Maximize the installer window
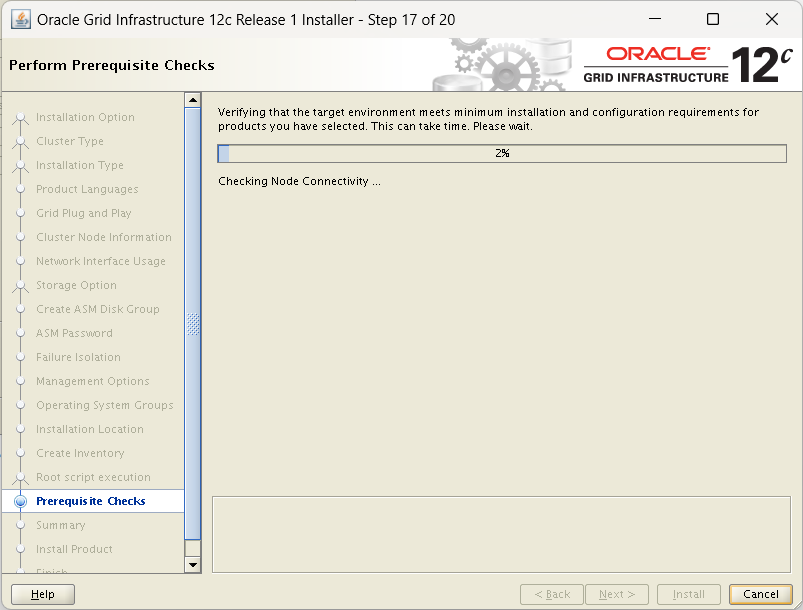803x610 pixels. tap(713, 19)
